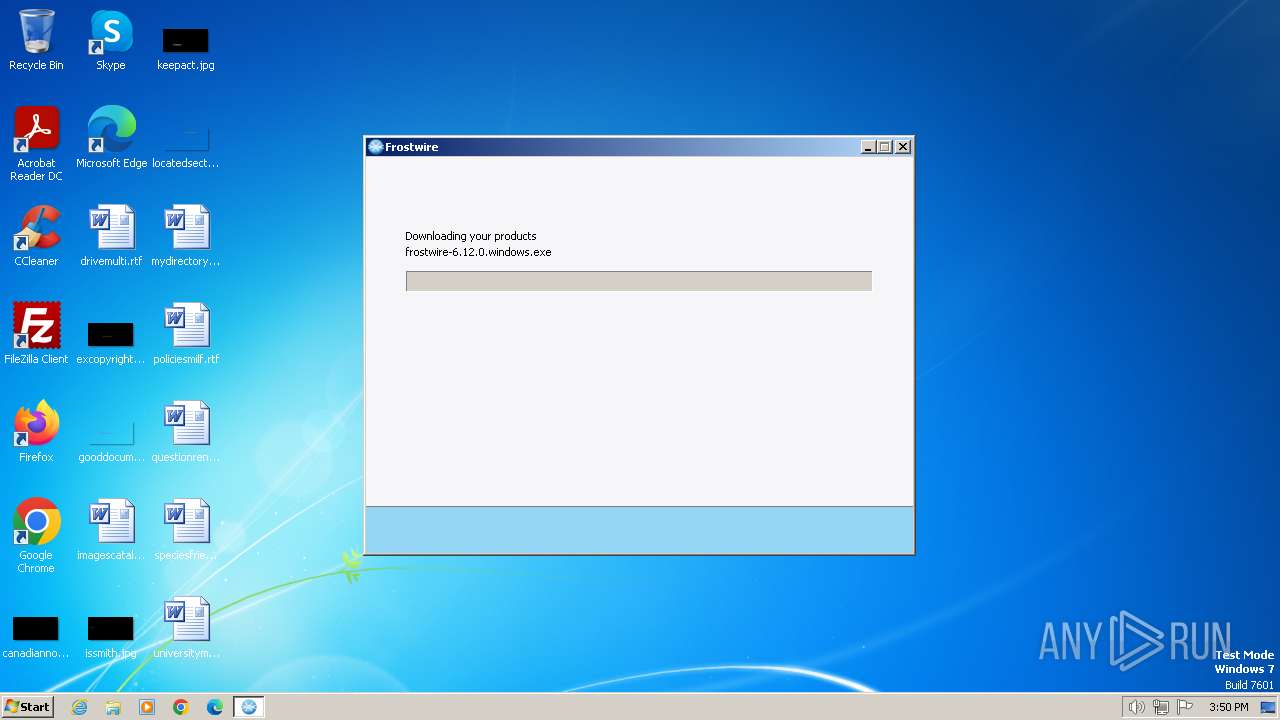Select the universitym document icon
1280x720 pixels.
(185, 627)
